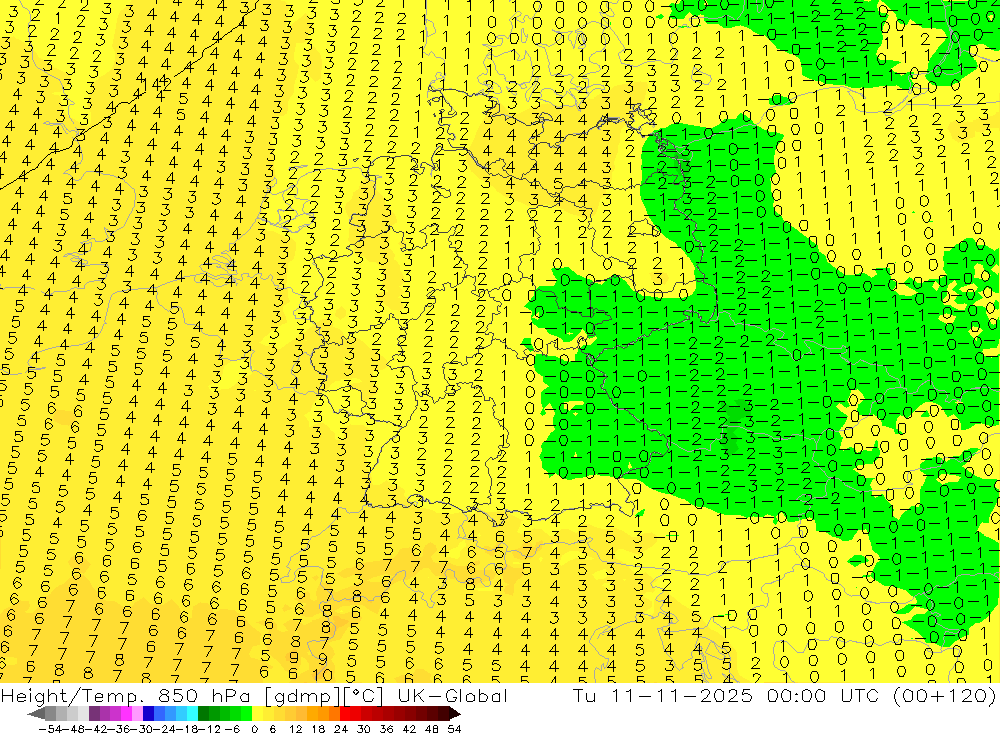The height and width of the screenshot is (733, 1000).
Task: Click the cyan legend swatch near -18
Action: coord(192,714)
